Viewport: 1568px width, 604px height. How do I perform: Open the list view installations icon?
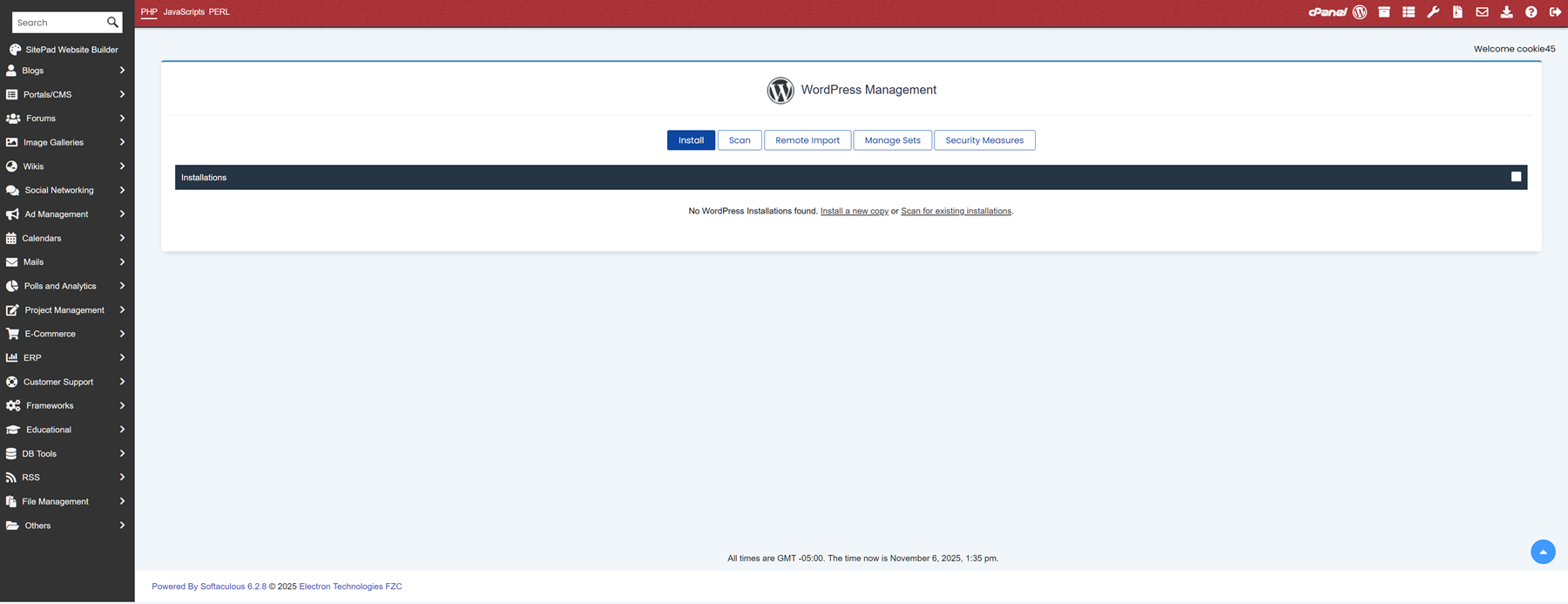[x=1409, y=12]
